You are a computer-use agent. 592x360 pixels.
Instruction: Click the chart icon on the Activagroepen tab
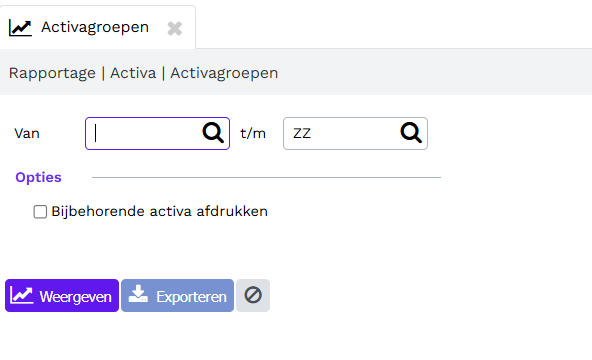point(20,28)
